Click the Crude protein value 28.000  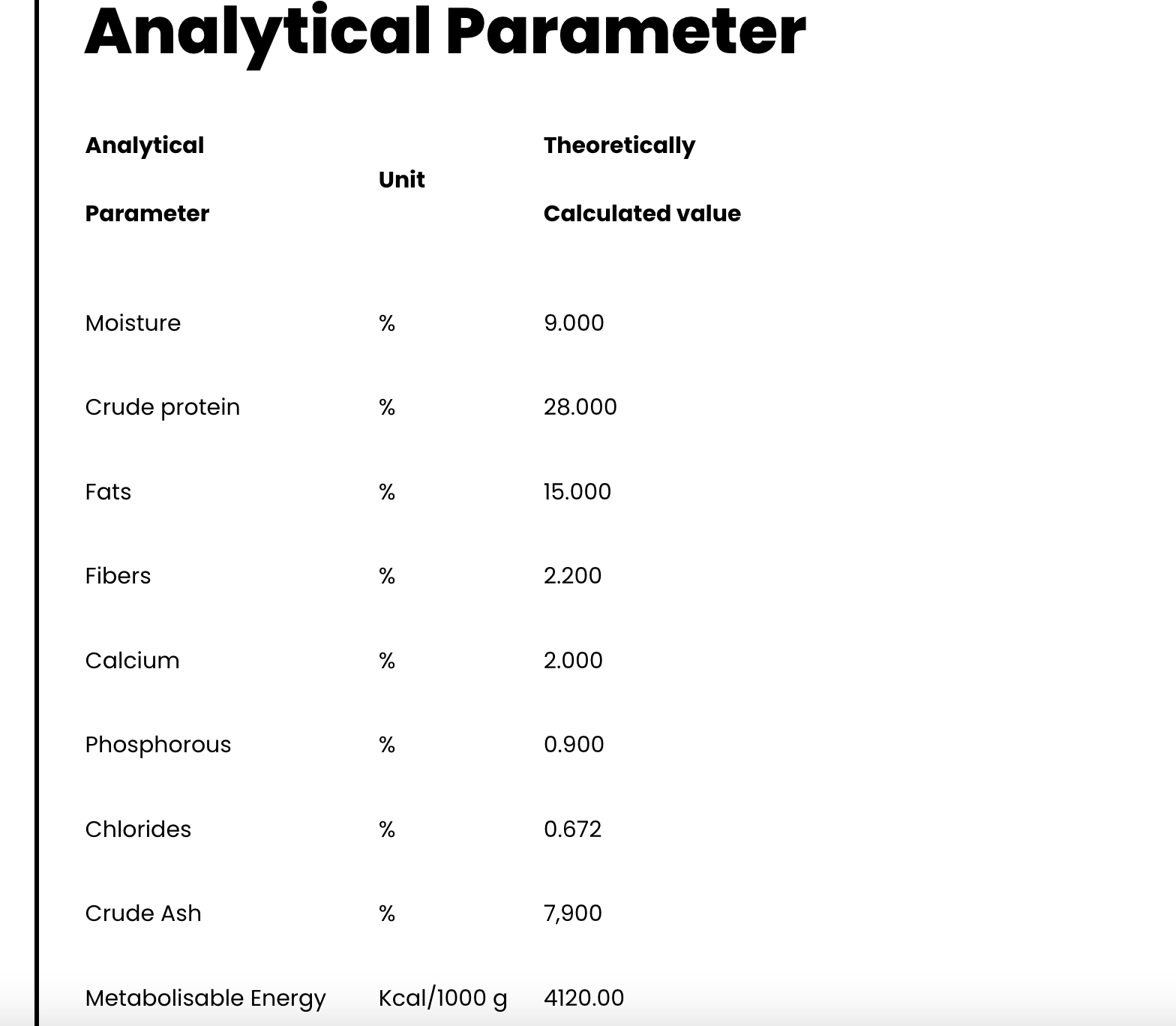580,407
